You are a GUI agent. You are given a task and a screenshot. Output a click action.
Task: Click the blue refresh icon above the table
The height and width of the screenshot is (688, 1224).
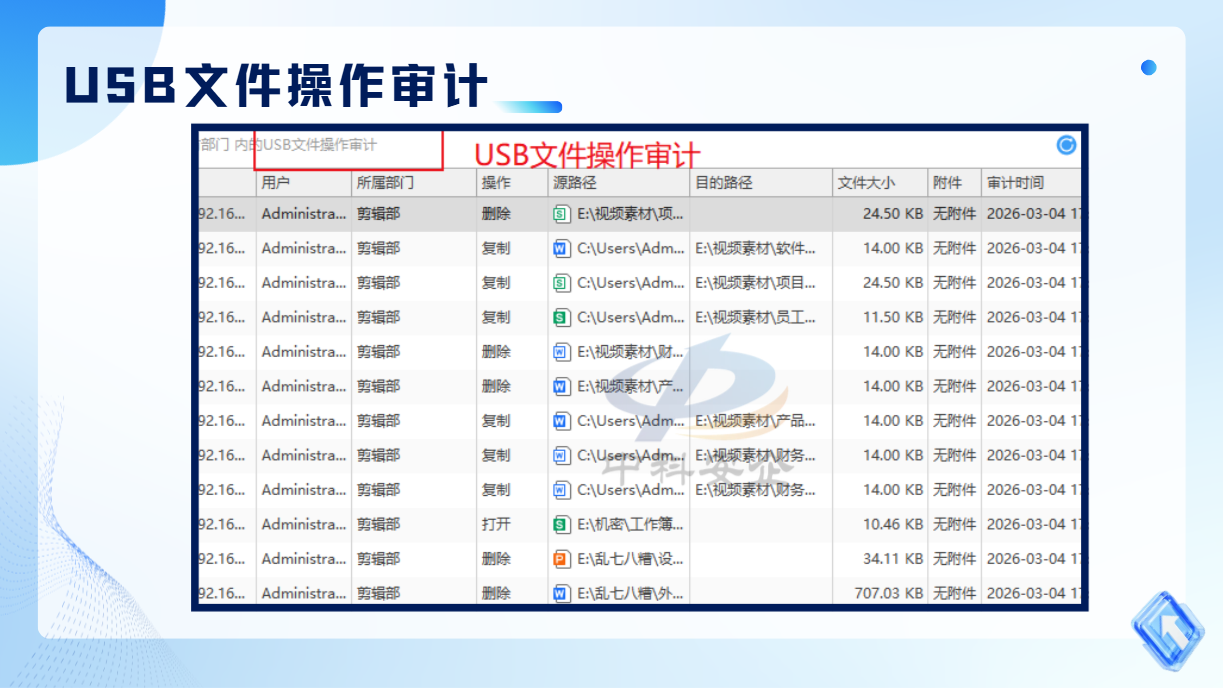tap(1067, 145)
